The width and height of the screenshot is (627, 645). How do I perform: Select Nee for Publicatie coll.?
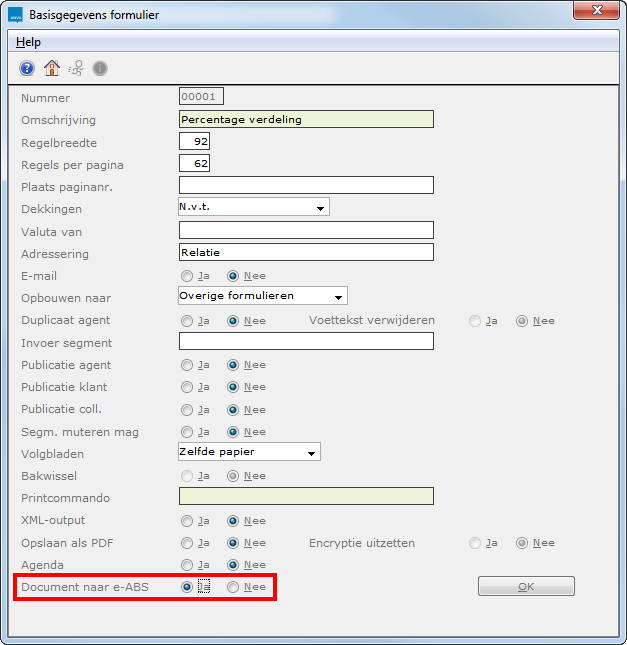233,410
